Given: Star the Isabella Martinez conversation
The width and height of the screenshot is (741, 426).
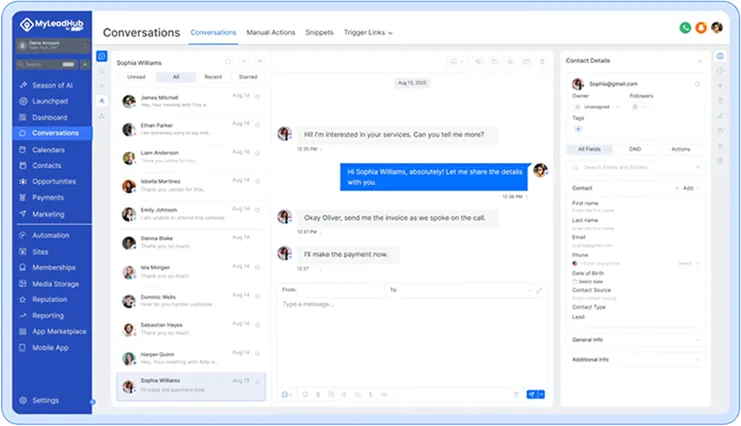Looking at the screenshot, I should [258, 181].
